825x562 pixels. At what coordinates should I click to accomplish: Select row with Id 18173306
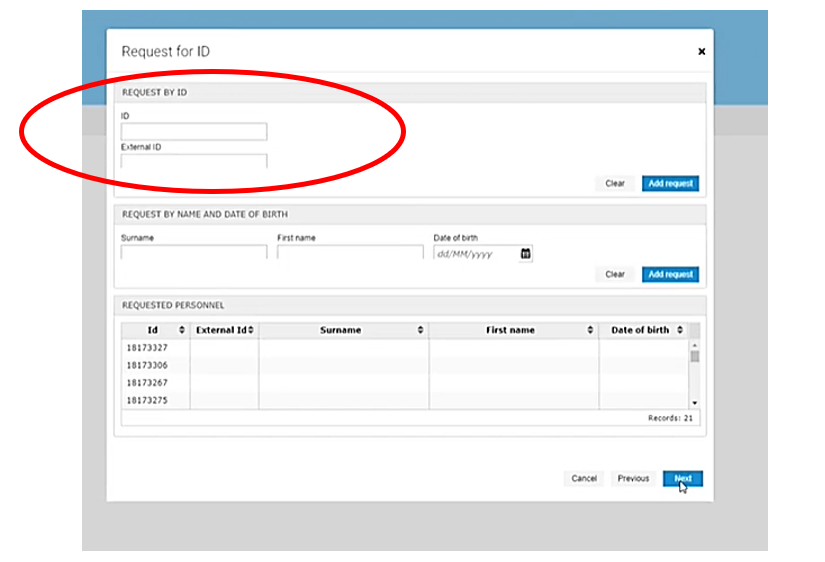tap(147, 365)
